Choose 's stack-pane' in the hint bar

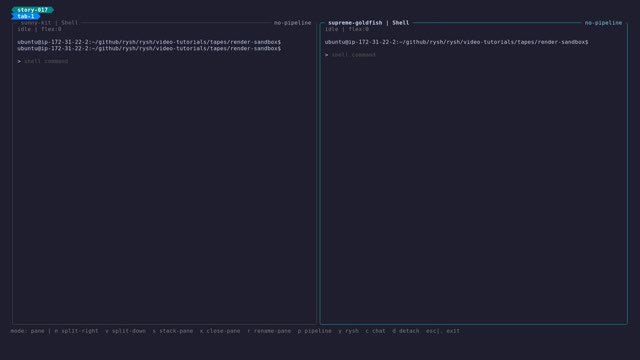click(173, 331)
